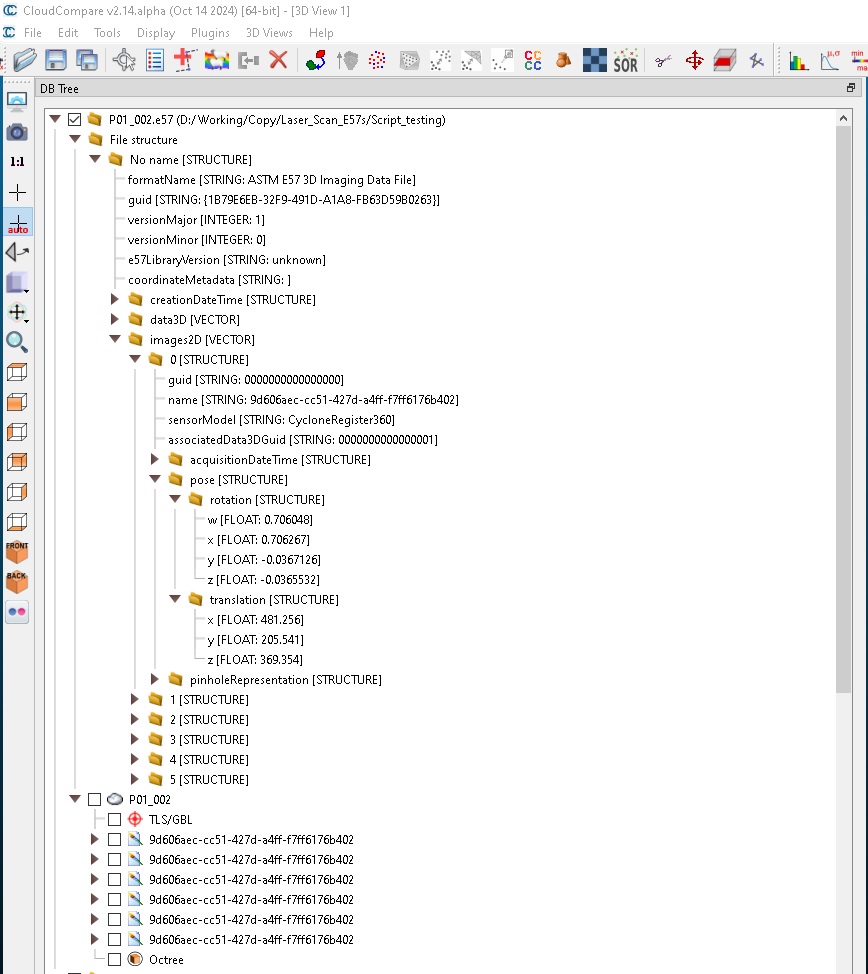Click the SOR filter tool icon
Image resolution: width=868 pixels, height=974 pixels.
[x=625, y=60]
